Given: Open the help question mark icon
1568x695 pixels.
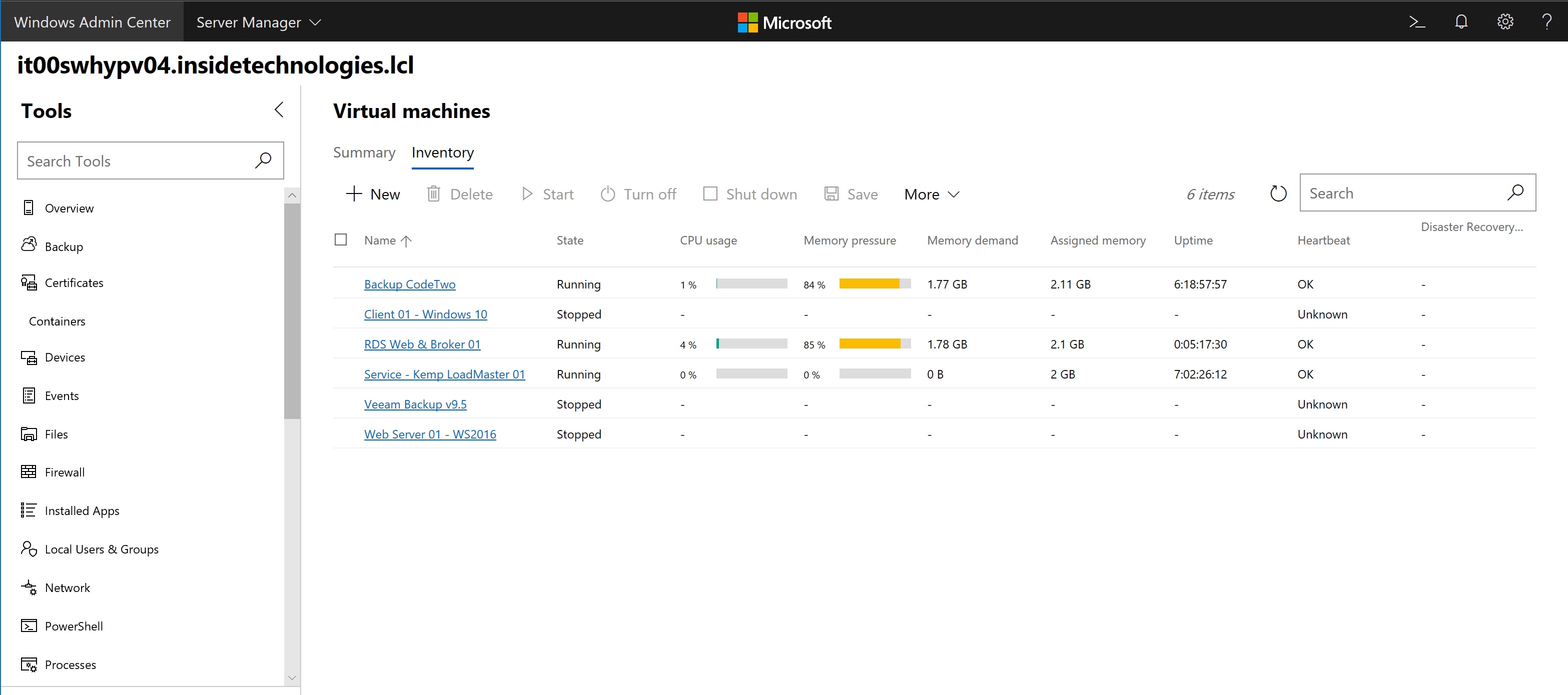Looking at the screenshot, I should point(1546,22).
